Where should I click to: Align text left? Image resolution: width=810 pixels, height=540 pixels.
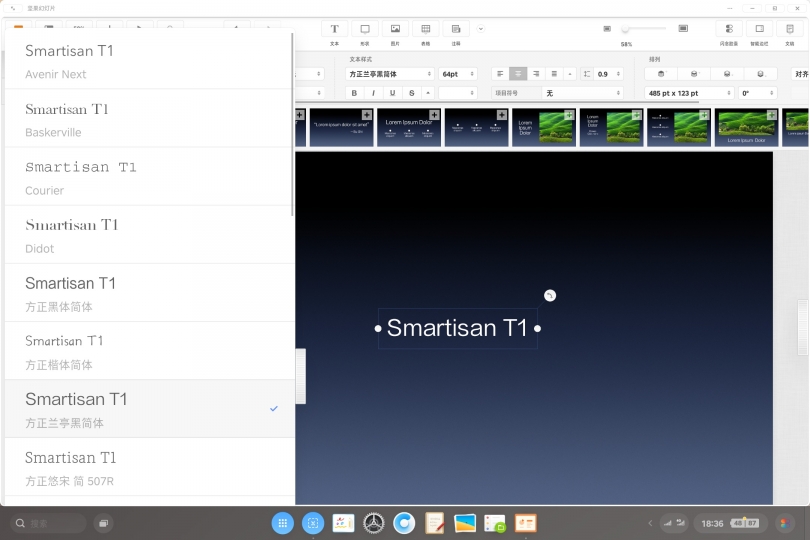click(x=500, y=74)
